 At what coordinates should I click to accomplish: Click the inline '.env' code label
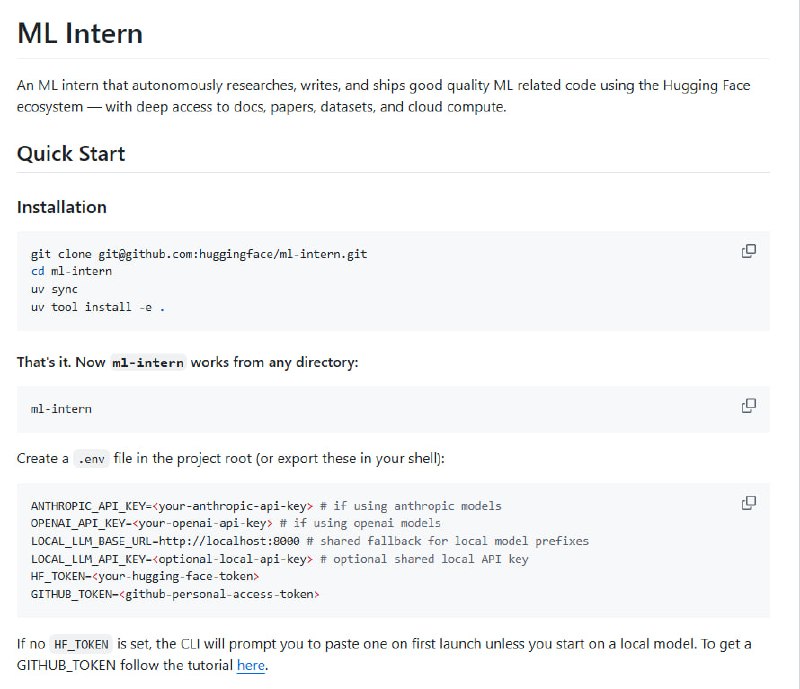point(91,459)
